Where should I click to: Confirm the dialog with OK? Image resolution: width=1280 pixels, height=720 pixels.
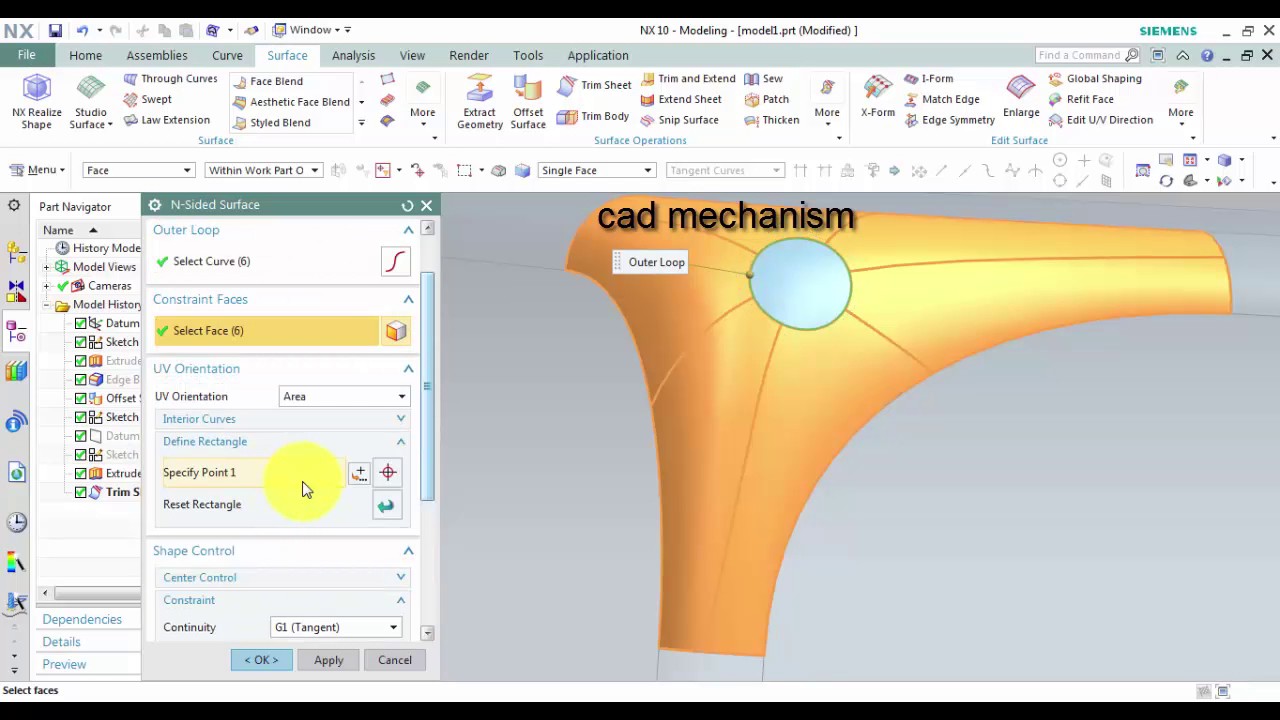[262, 660]
